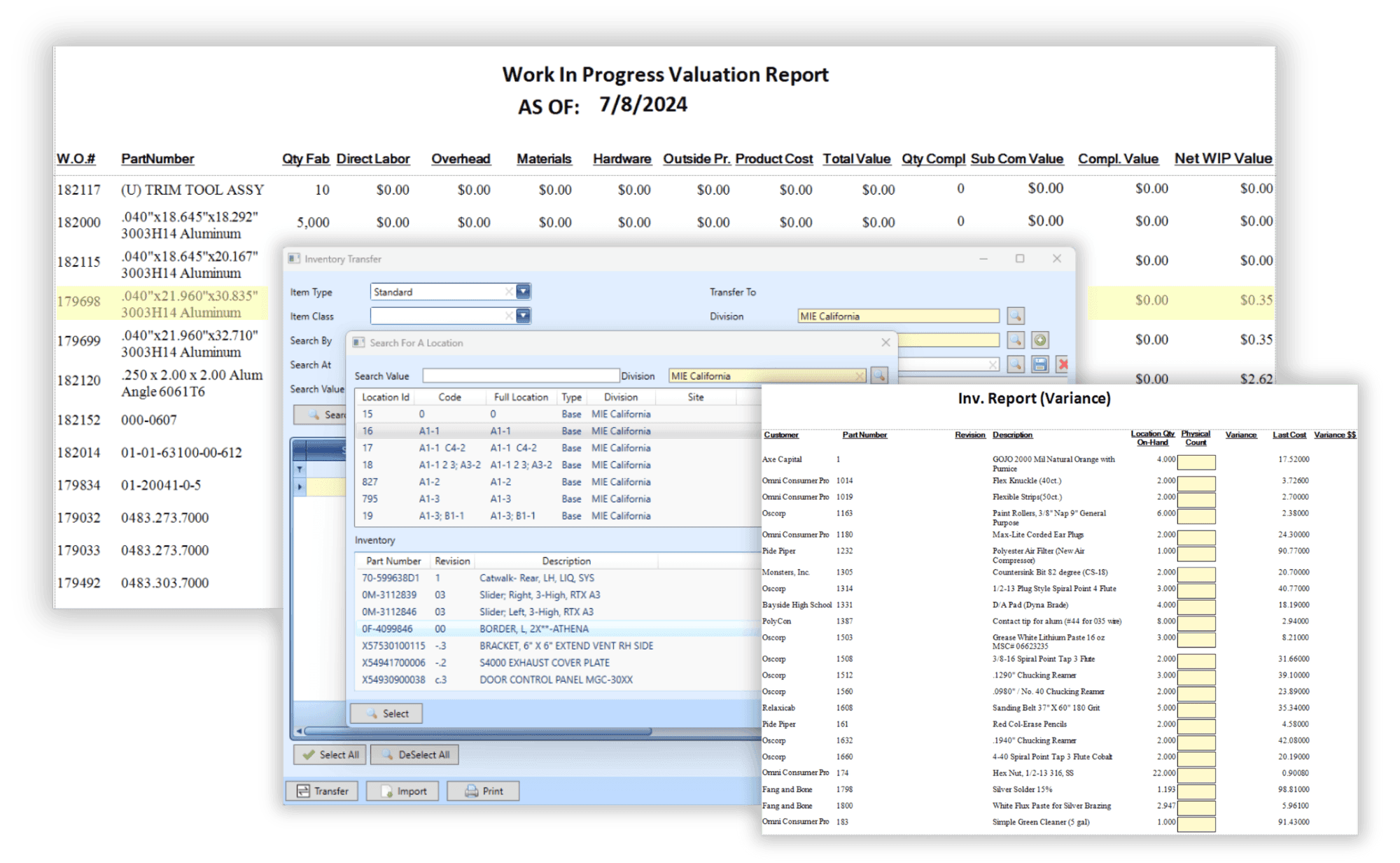This screenshot has width=1400, height=863.
Task: Clear the white field left of the save icon
Action: pos(993,365)
